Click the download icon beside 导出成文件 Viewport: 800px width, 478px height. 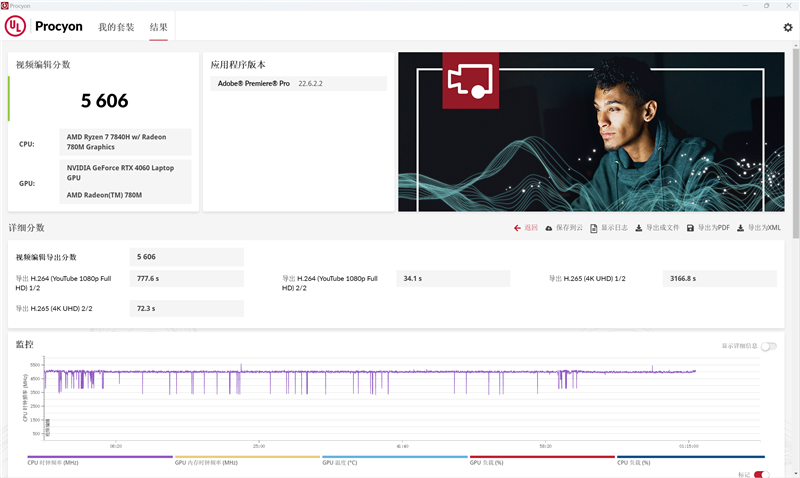pyautogui.click(x=638, y=228)
